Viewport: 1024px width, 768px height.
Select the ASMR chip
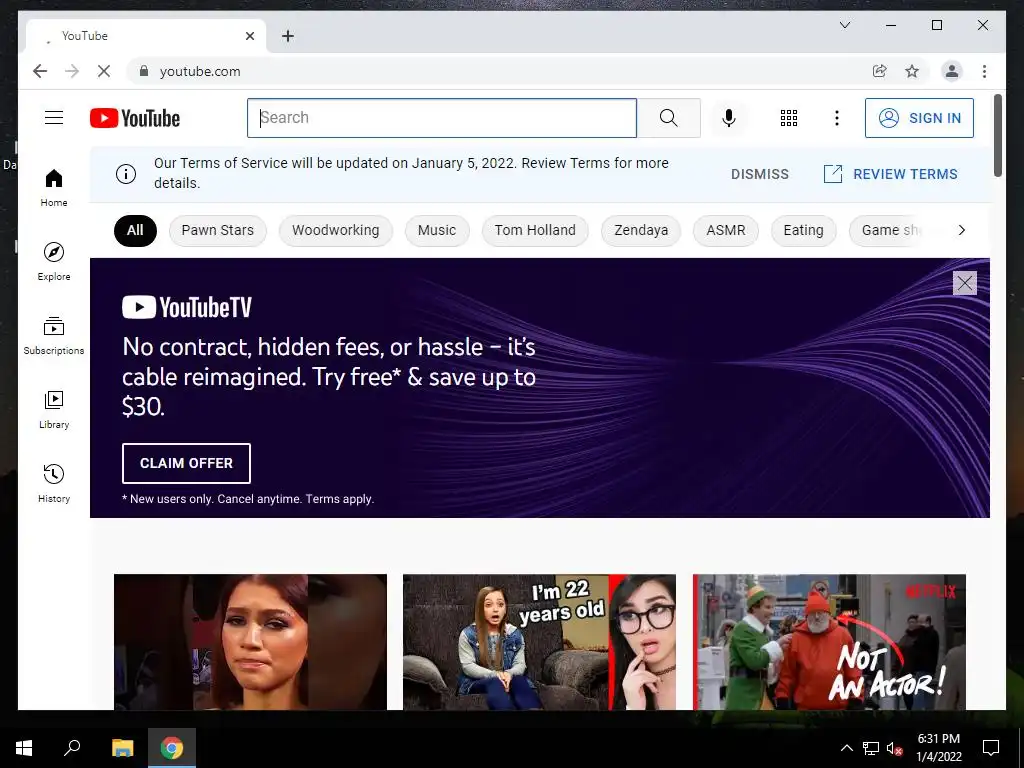pyautogui.click(x=726, y=231)
